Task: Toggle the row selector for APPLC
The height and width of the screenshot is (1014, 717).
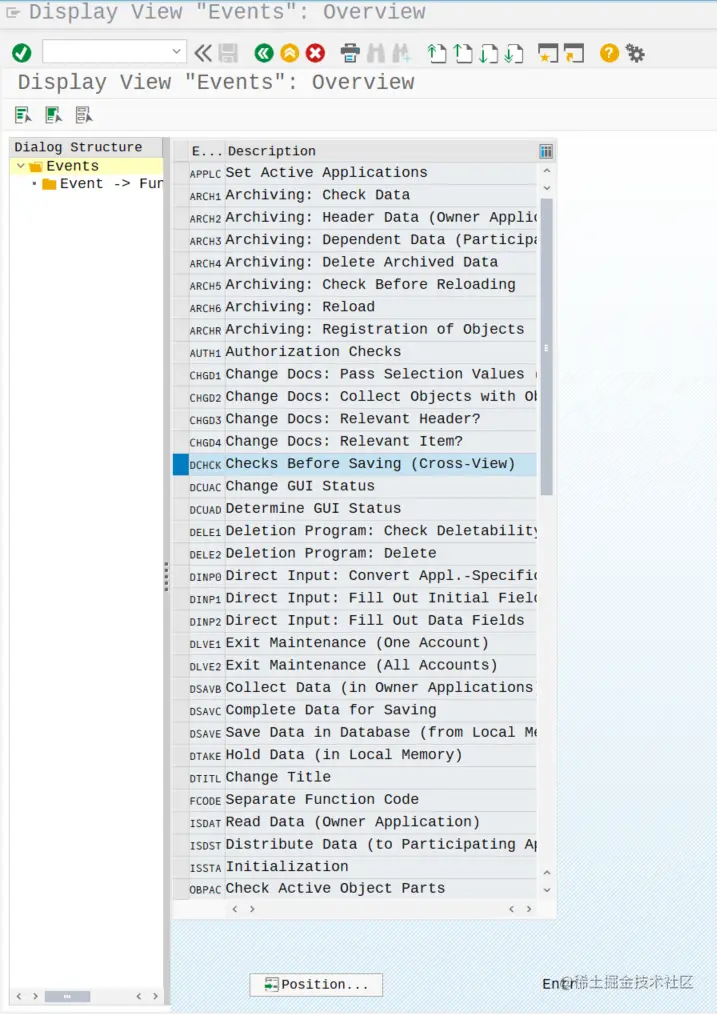Action: tap(180, 173)
